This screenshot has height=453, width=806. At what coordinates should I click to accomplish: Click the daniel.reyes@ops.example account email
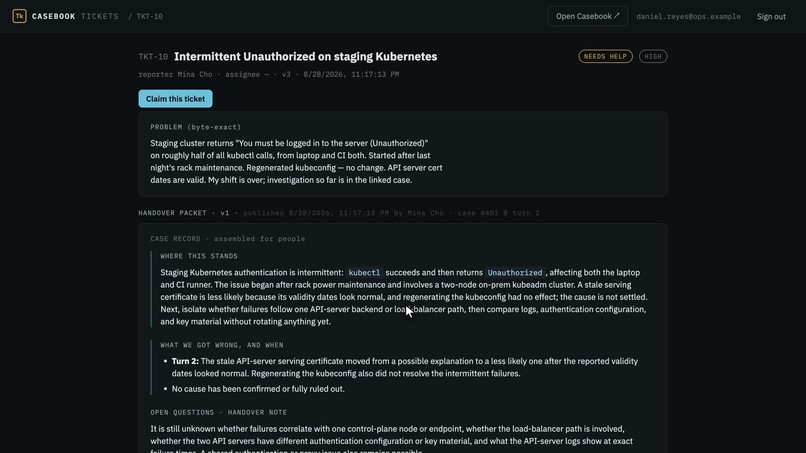[688, 16]
